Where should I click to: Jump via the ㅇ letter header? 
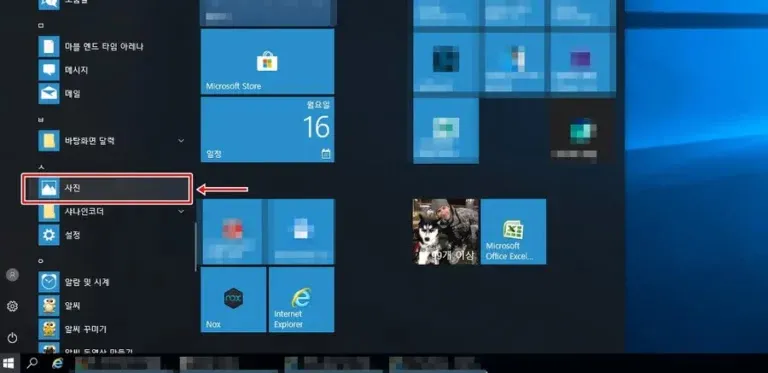[x=41, y=261]
